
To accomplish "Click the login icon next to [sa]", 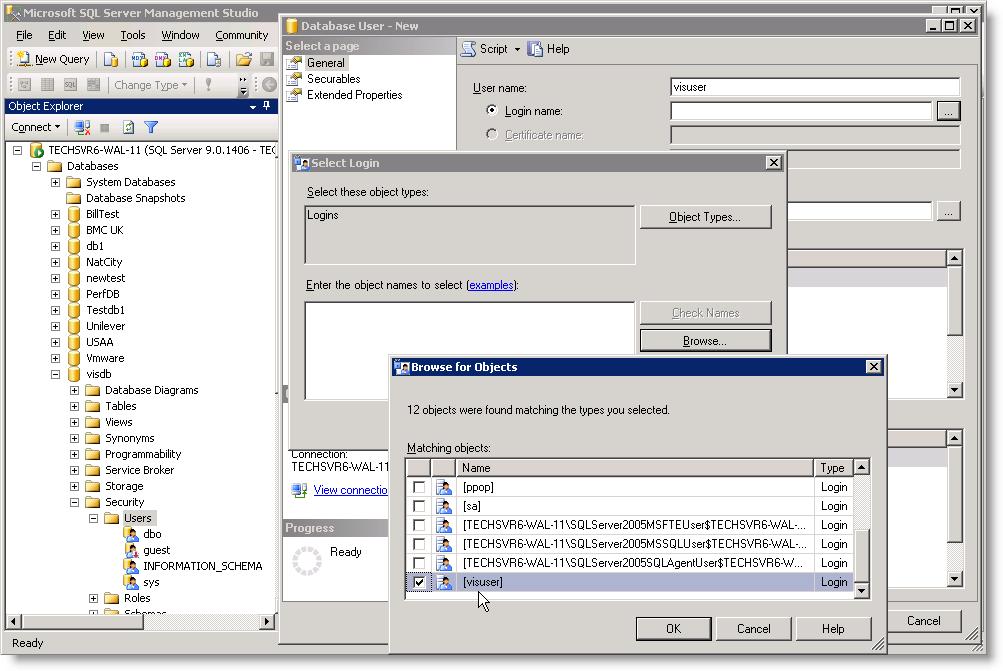I will (443, 506).
